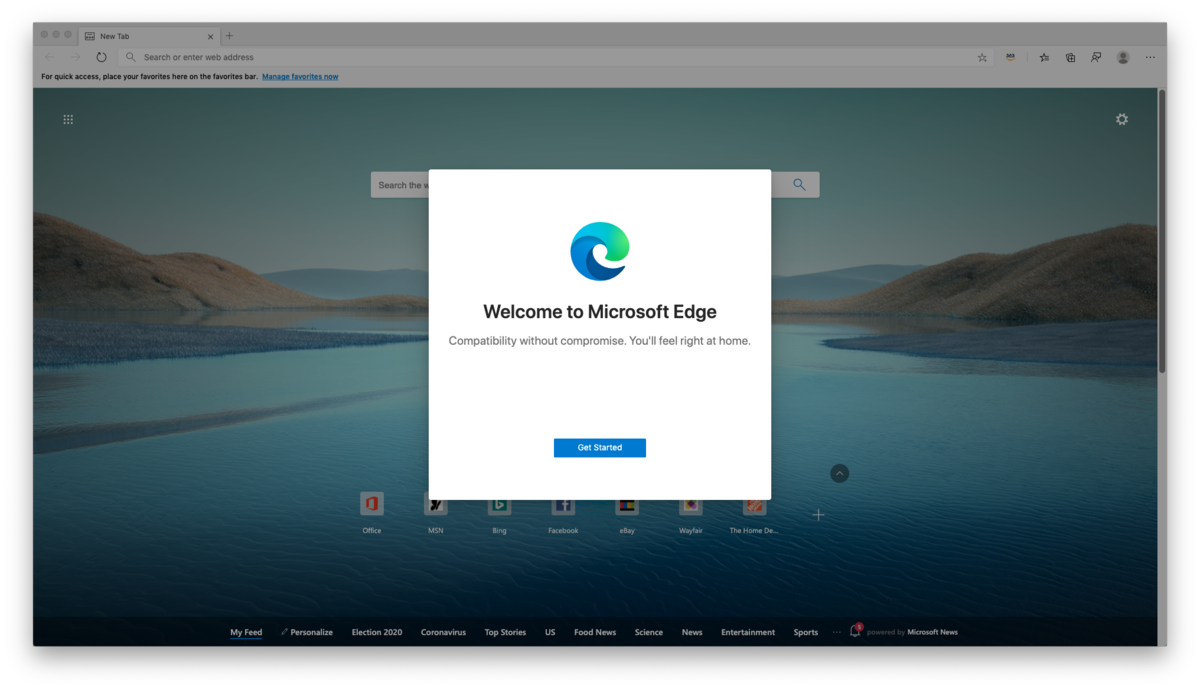Switch to Sports tab
The width and height of the screenshot is (1200, 690).
click(806, 632)
